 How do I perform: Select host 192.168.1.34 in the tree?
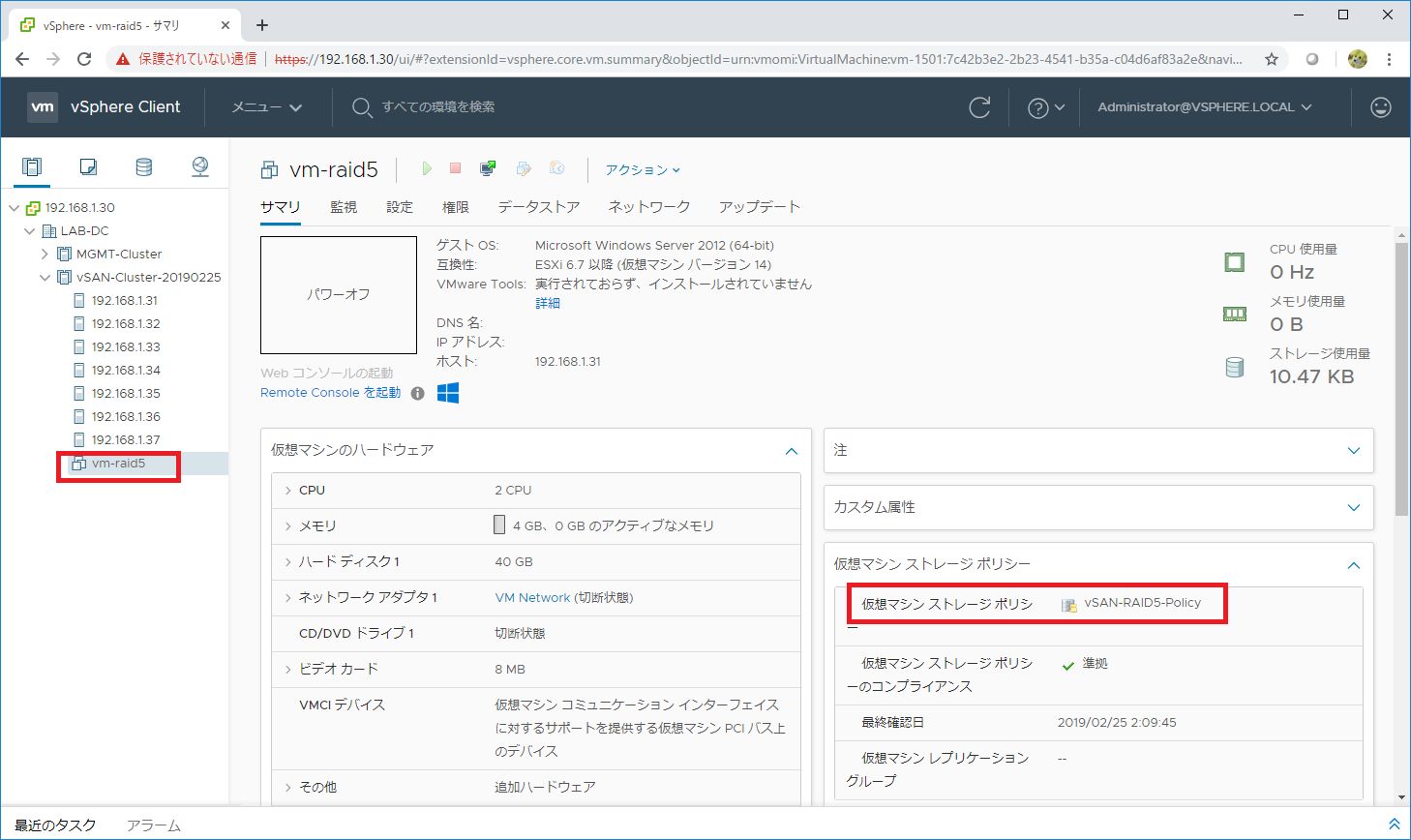pos(126,371)
